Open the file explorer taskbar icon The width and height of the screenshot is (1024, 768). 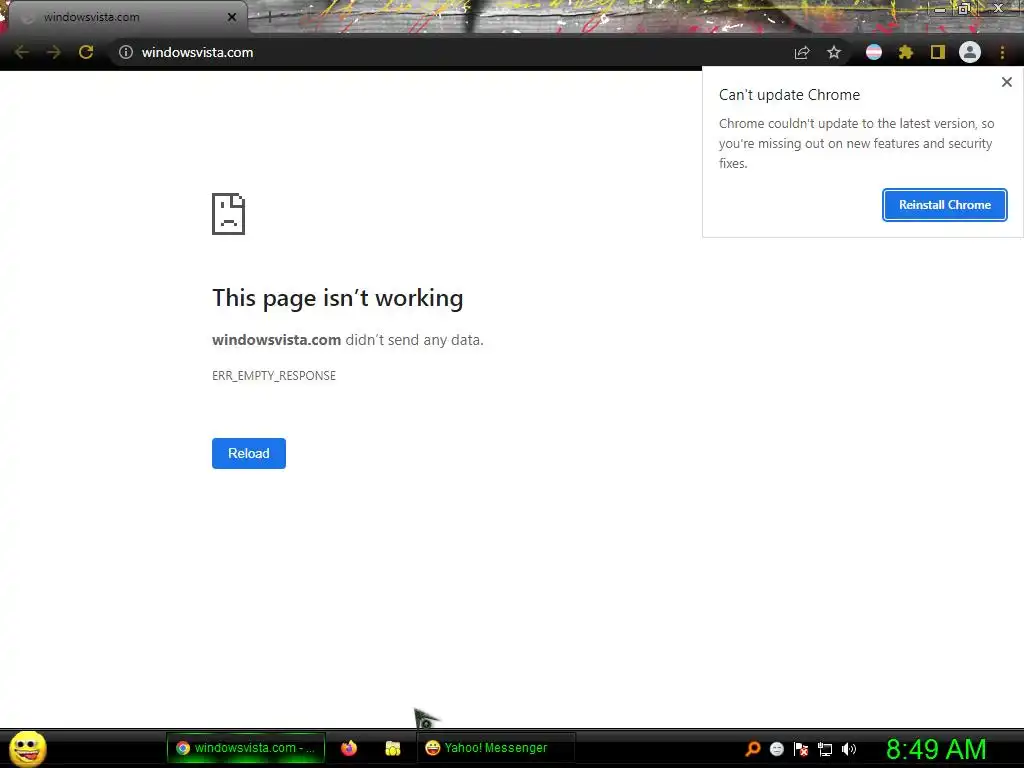(x=392, y=748)
